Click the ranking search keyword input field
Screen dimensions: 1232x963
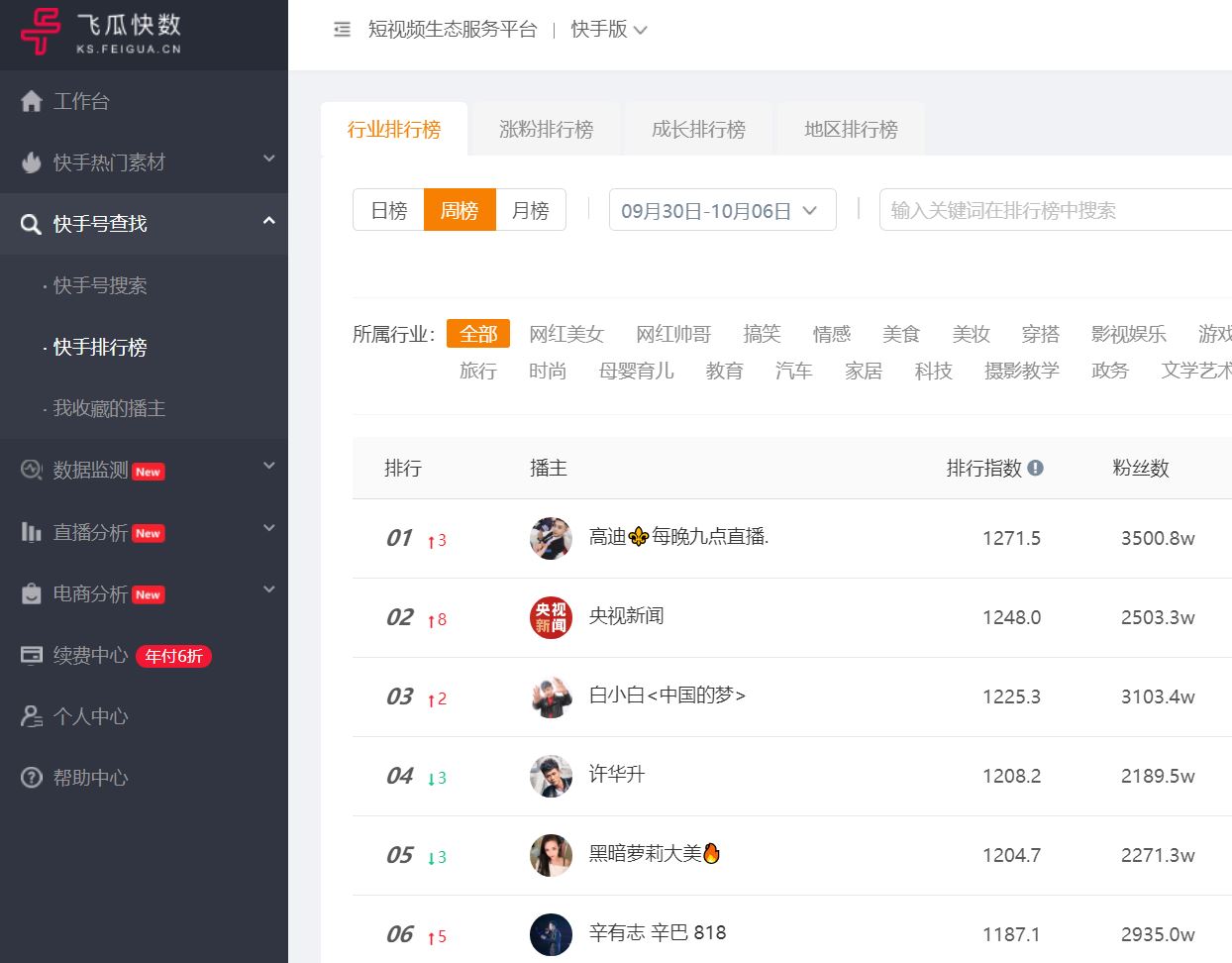1050,209
